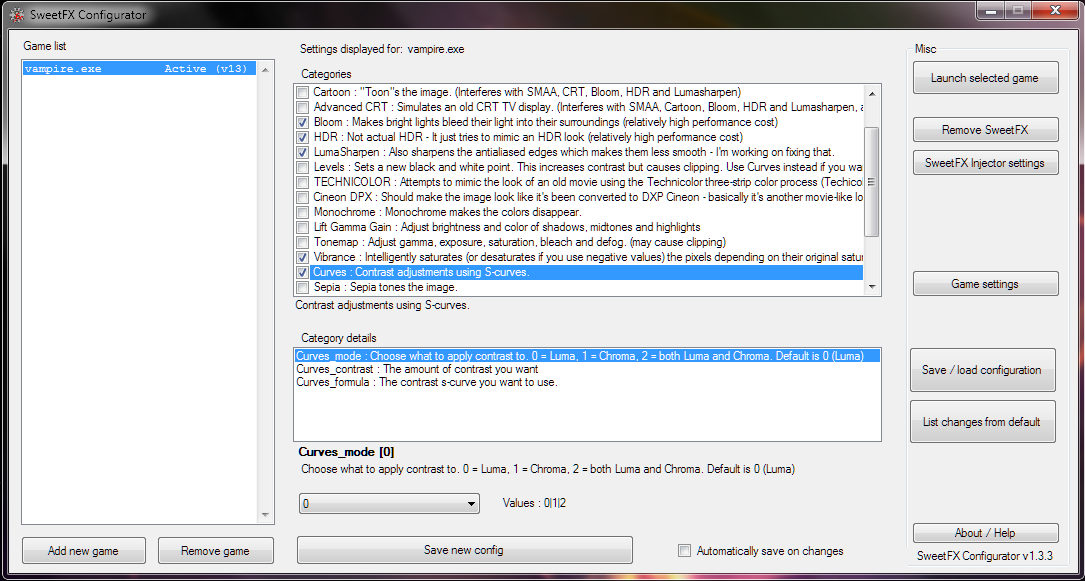Click Game list scroll up arrow
This screenshot has width=1085, height=581.
coord(264,70)
